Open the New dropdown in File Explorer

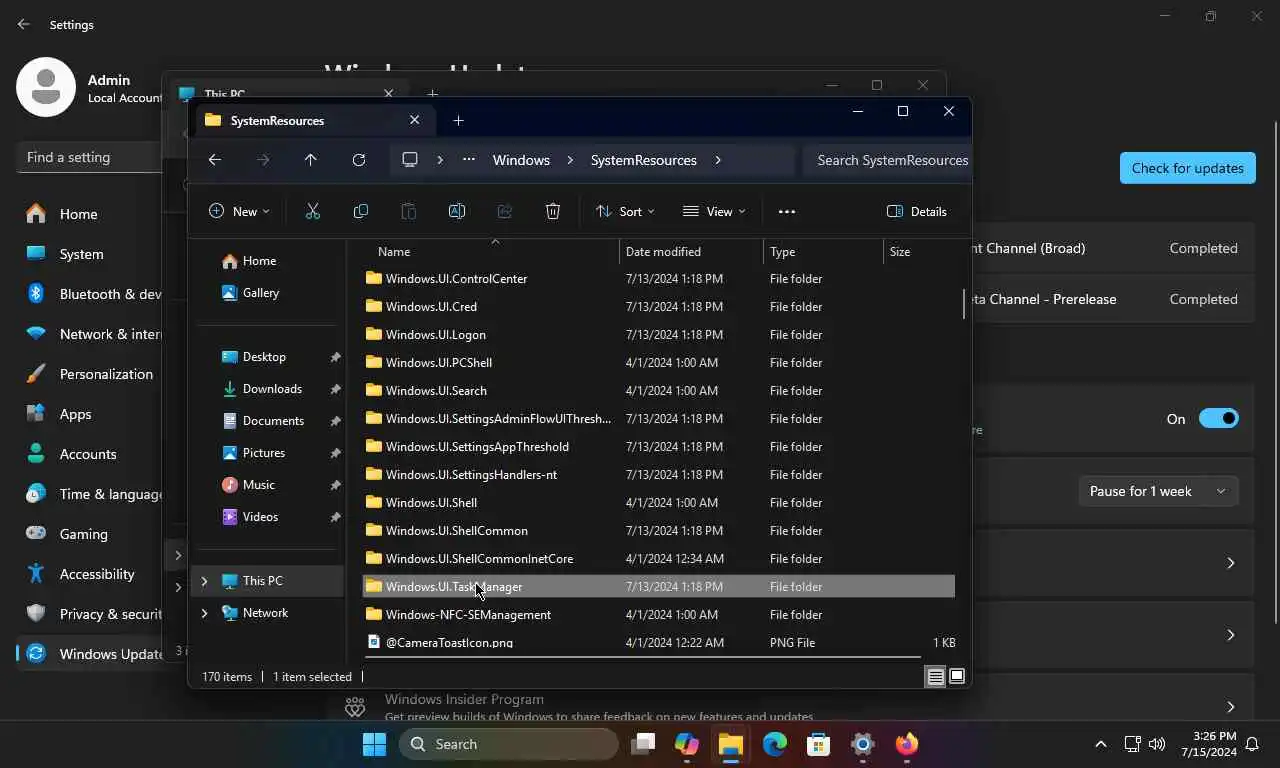239,211
